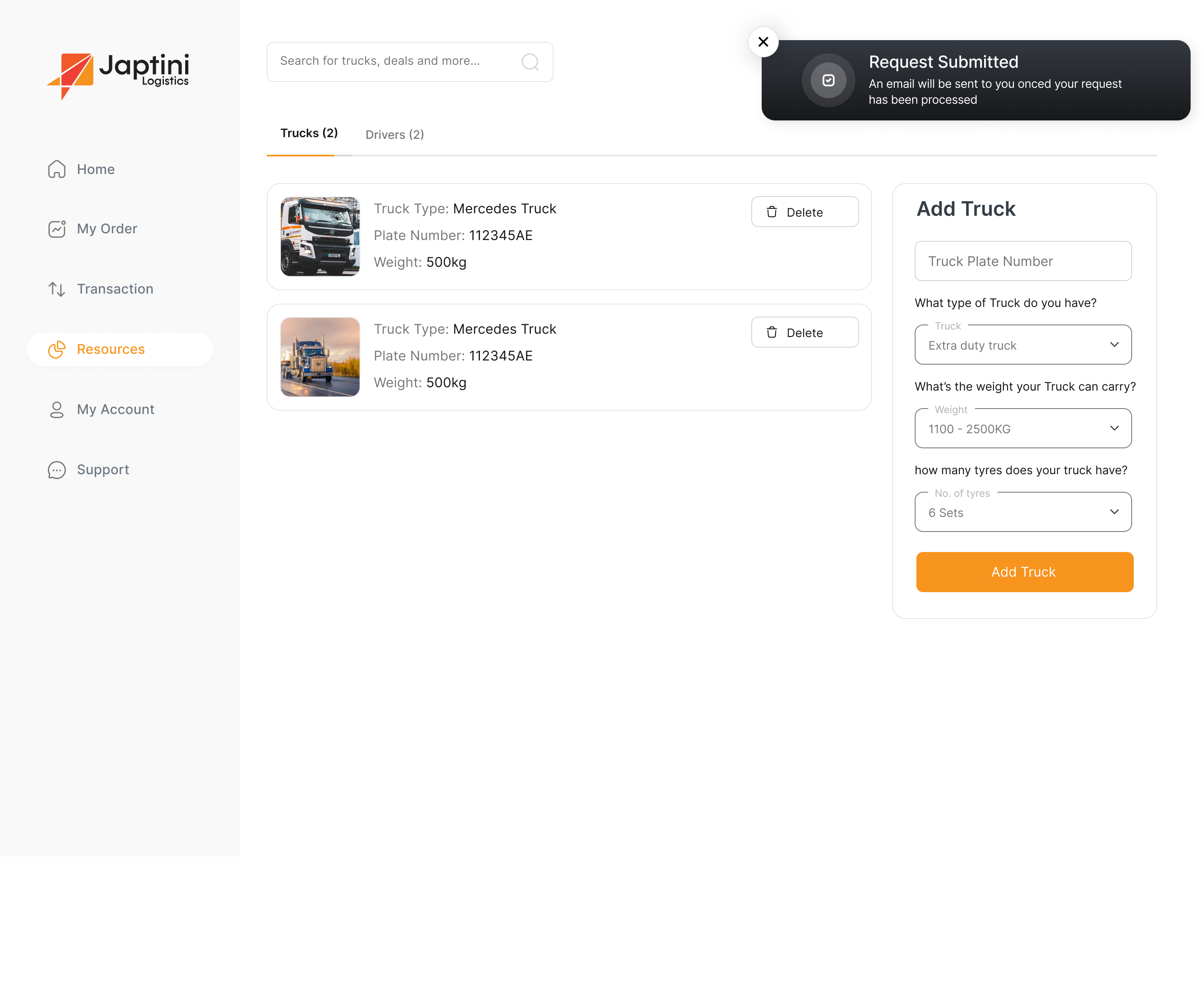Select Resources in the sidebar

pos(120,349)
